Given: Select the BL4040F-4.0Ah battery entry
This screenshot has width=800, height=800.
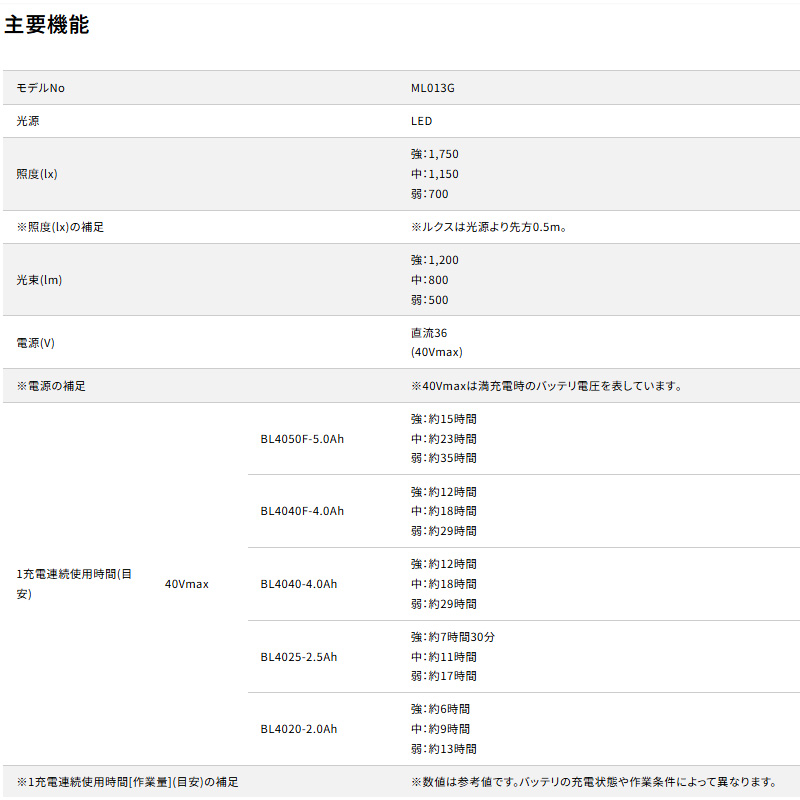Looking at the screenshot, I should pyautogui.click(x=302, y=511).
